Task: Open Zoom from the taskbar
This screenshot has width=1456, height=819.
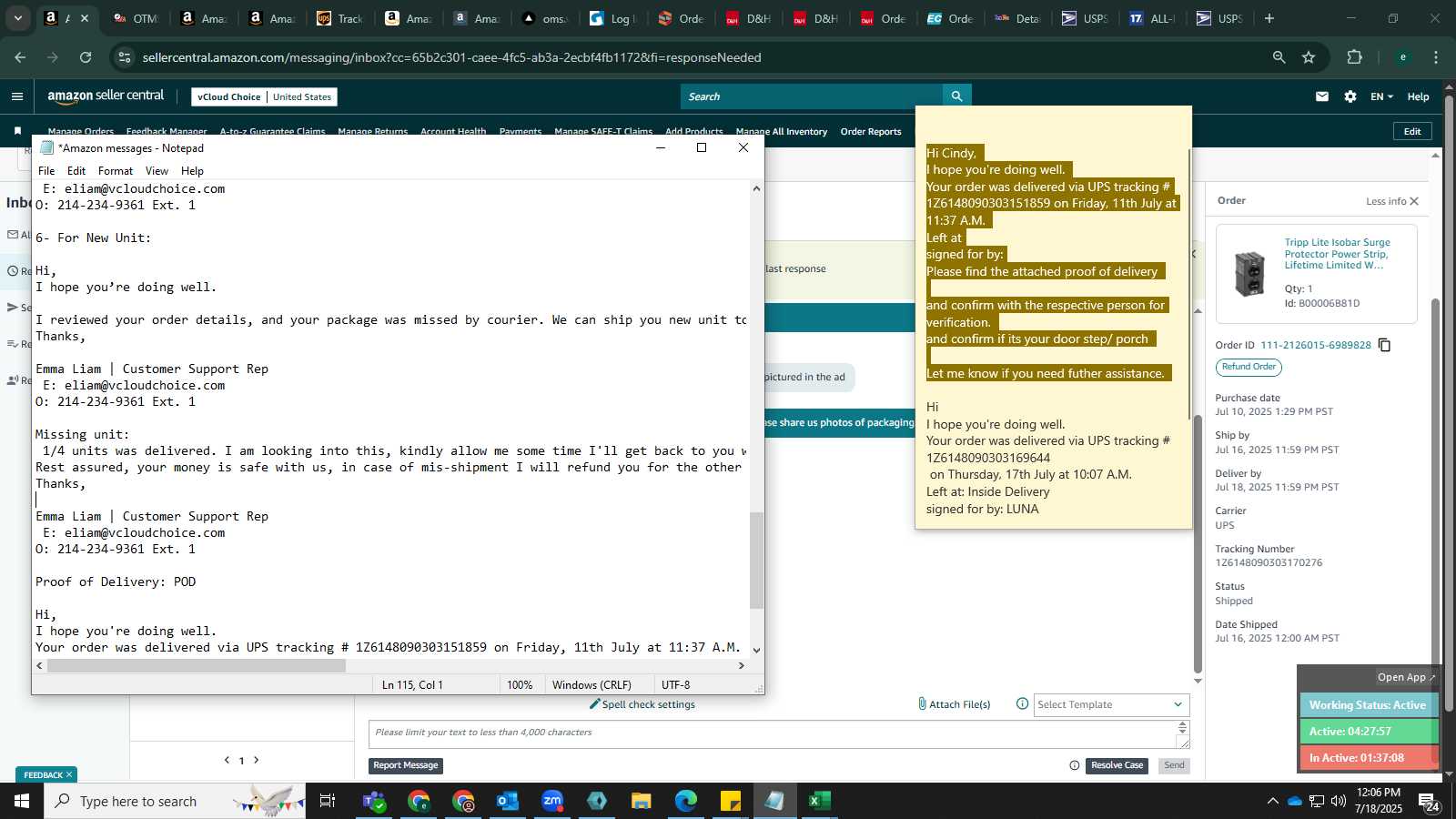Action: [552, 801]
